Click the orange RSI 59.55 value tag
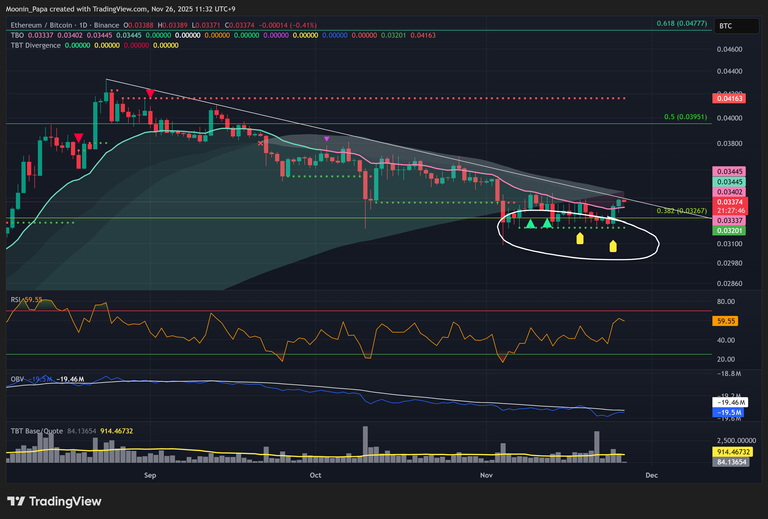This screenshot has height=519, width=768. (x=727, y=322)
